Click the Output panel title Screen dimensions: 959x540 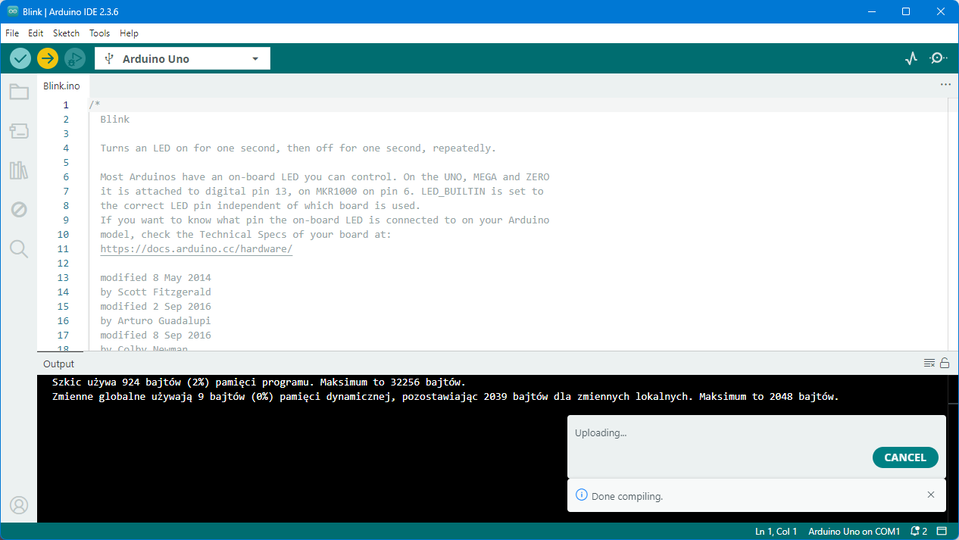pos(59,364)
